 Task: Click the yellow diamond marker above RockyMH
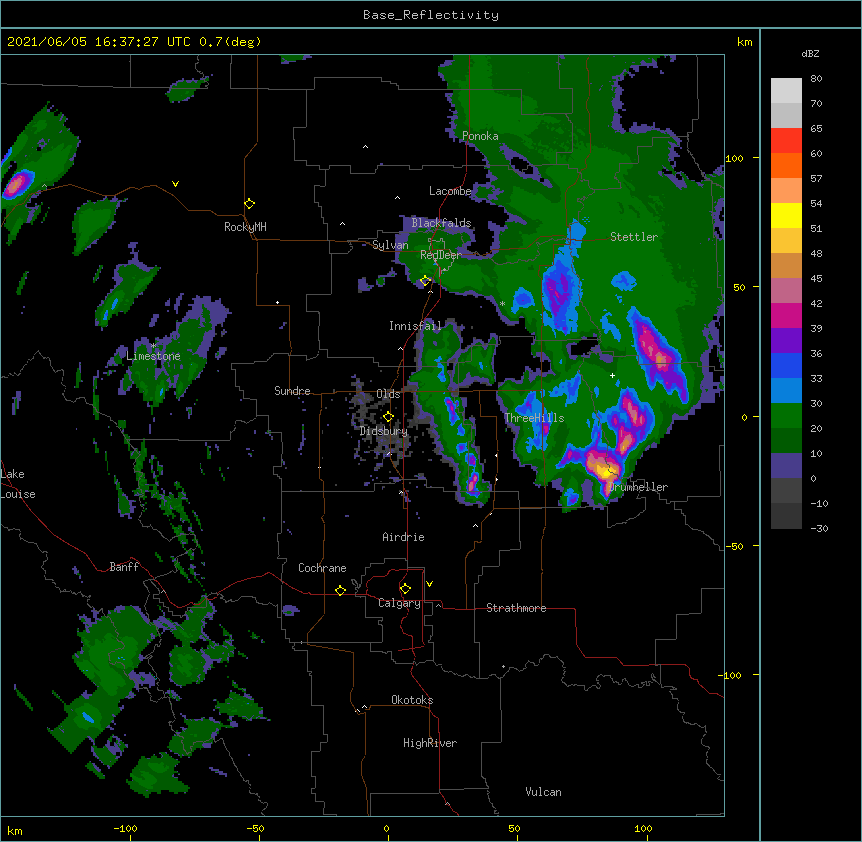[x=249, y=204]
